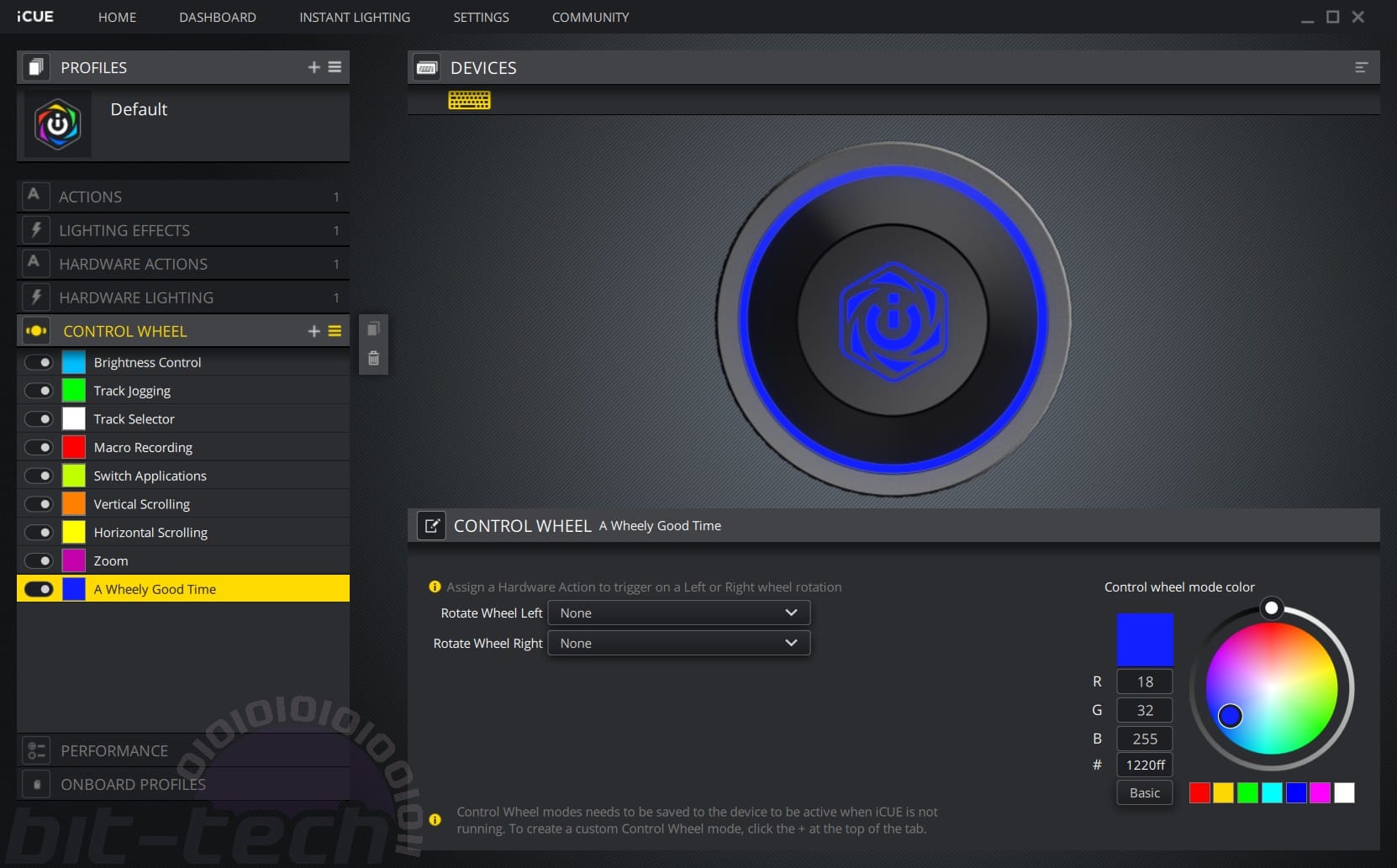The image size is (1397, 868).
Task: Click the blue color wheel selector dot
Action: (x=1230, y=715)
